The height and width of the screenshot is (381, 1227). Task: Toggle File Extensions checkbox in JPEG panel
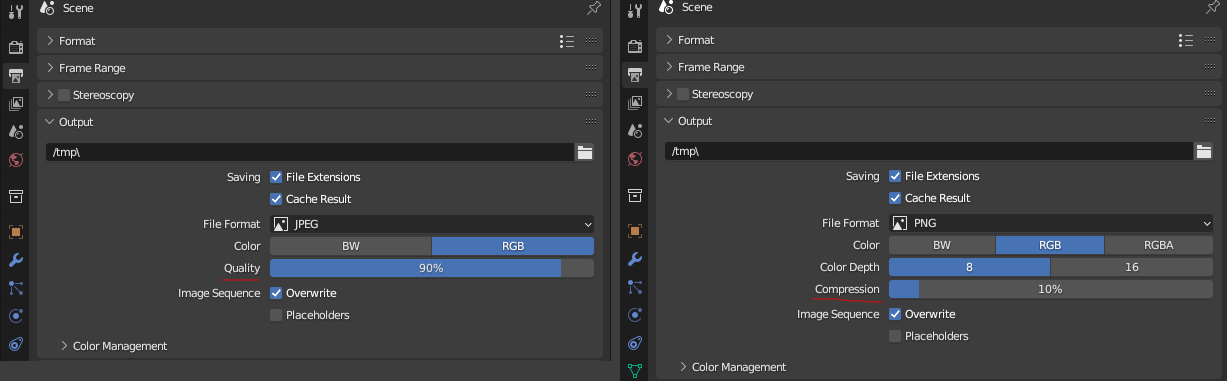(276, 177)
